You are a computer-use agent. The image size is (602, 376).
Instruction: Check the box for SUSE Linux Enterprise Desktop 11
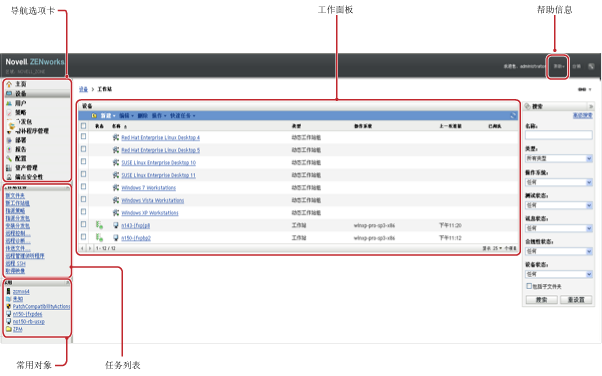tap(83, 174)
